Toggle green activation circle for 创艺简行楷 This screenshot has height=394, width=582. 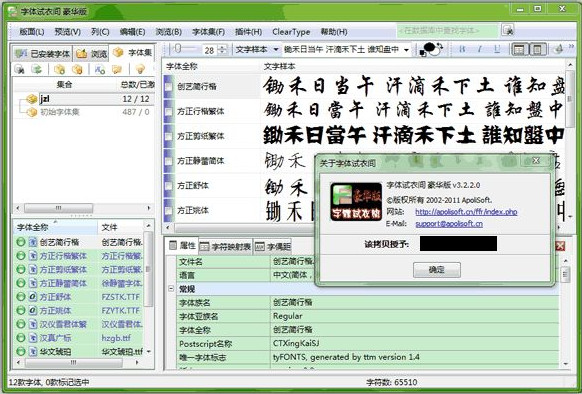coord(21,242)
